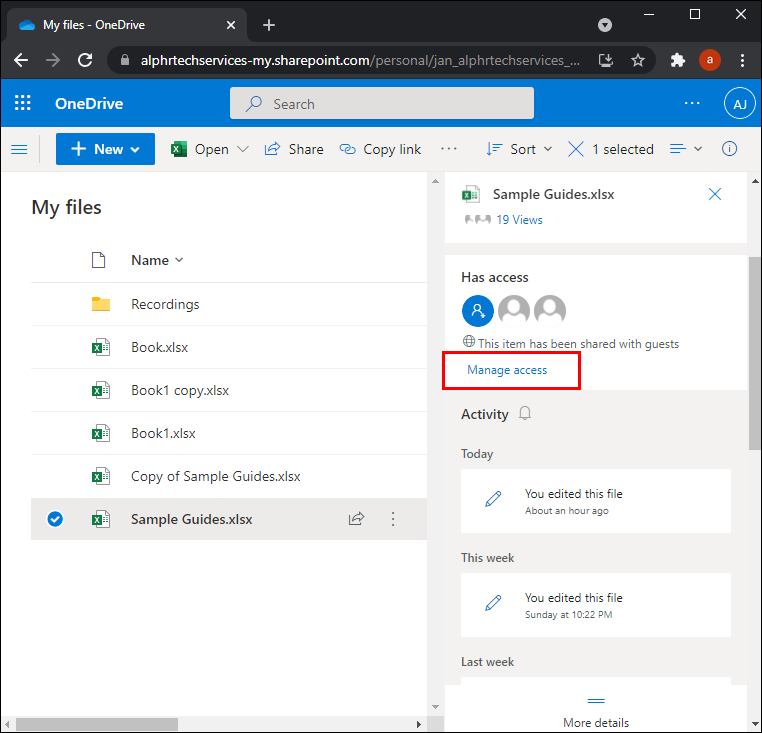Click the OneDrive search box
Screen dimensions: 762x733
381,103
